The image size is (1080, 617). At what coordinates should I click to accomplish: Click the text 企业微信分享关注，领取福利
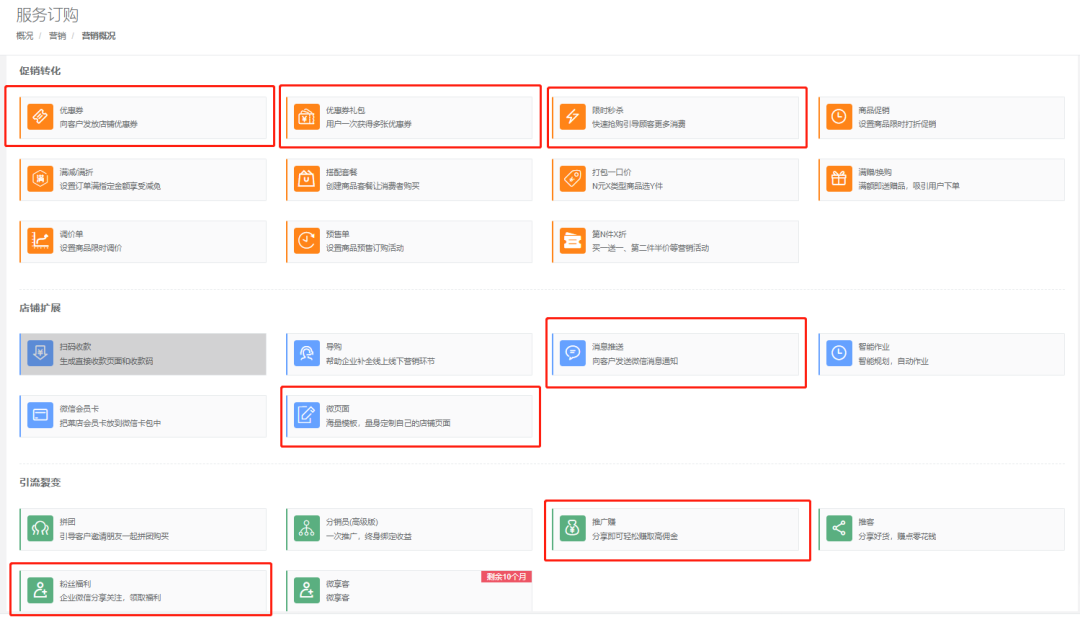point(110,598)
